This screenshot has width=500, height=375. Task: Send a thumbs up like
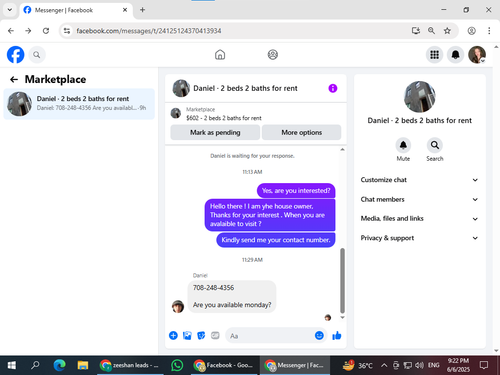tap(337, 335)
